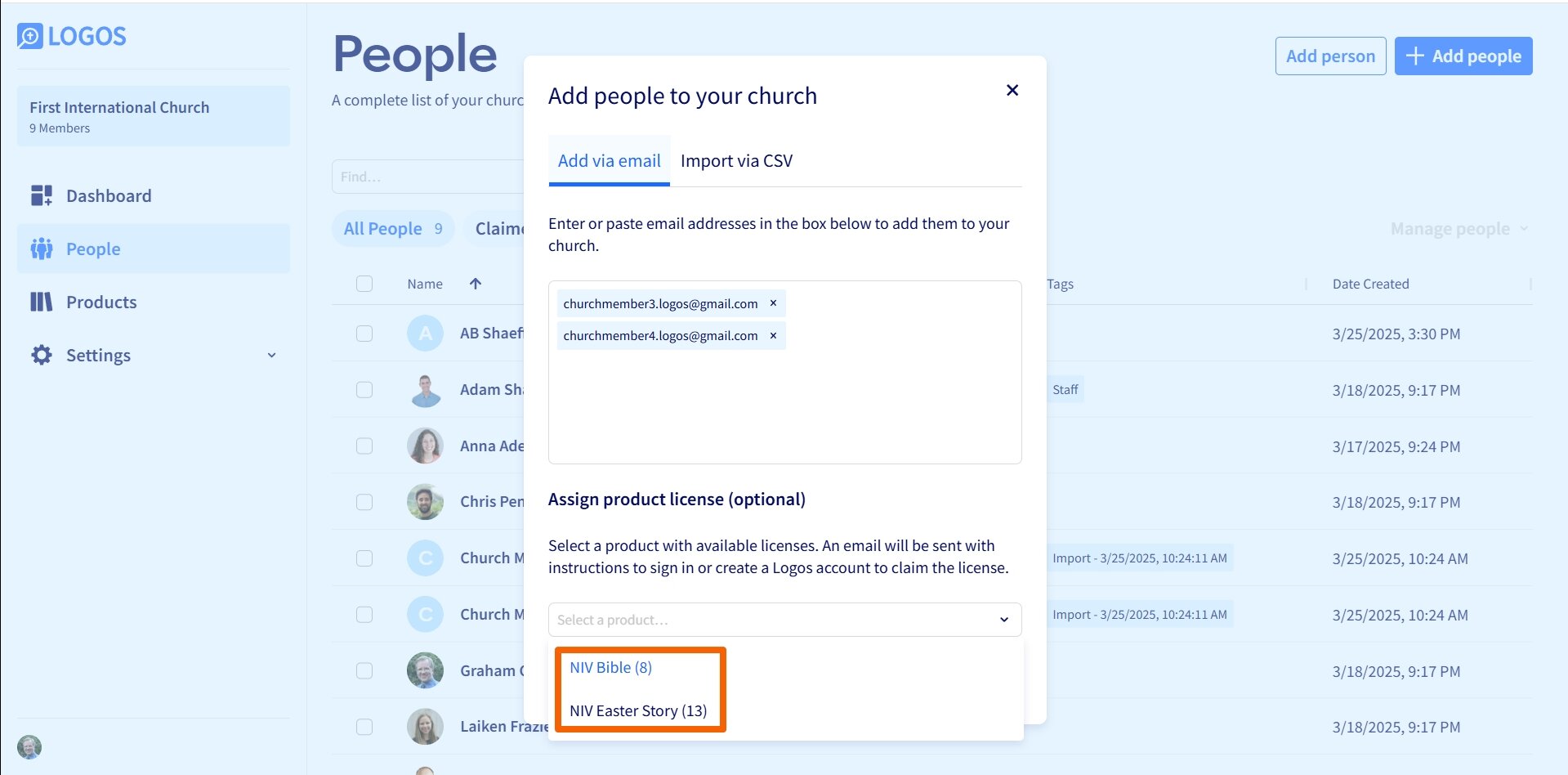Click the Tags column header
The width and height of the screenshot is (1568, 775).
[1060, 284]
